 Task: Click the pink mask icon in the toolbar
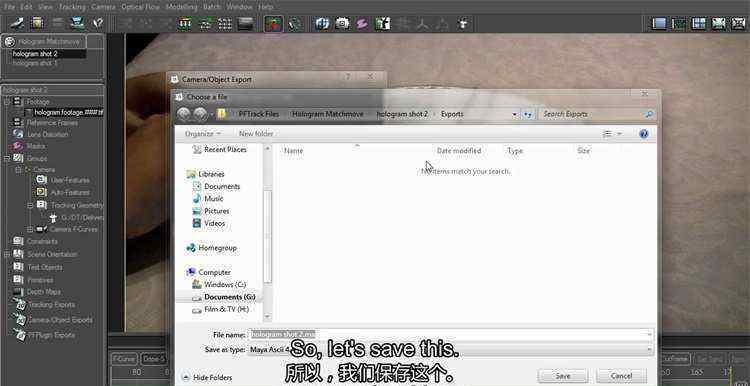pos(362,23)
